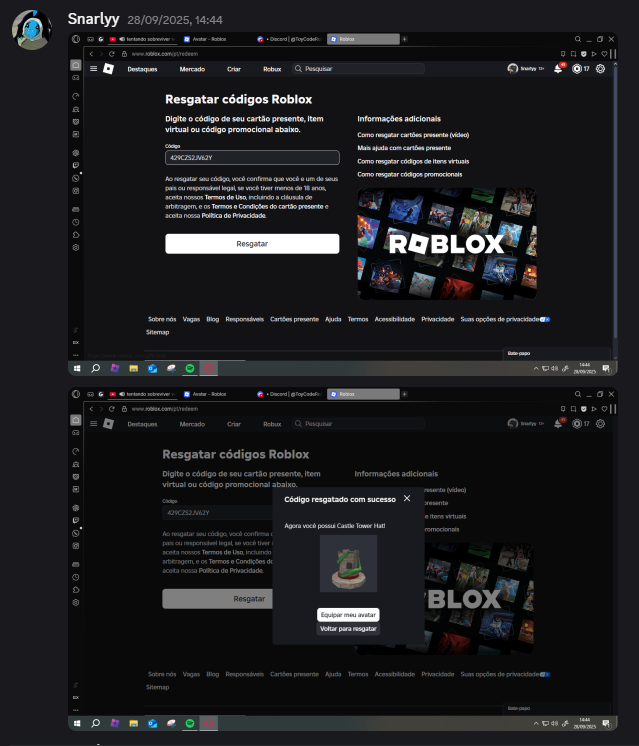In the first screenshot, click the Opera GX icon in the taskbar
The width and height of the screenshot is (639, 746).
point(208,368)
